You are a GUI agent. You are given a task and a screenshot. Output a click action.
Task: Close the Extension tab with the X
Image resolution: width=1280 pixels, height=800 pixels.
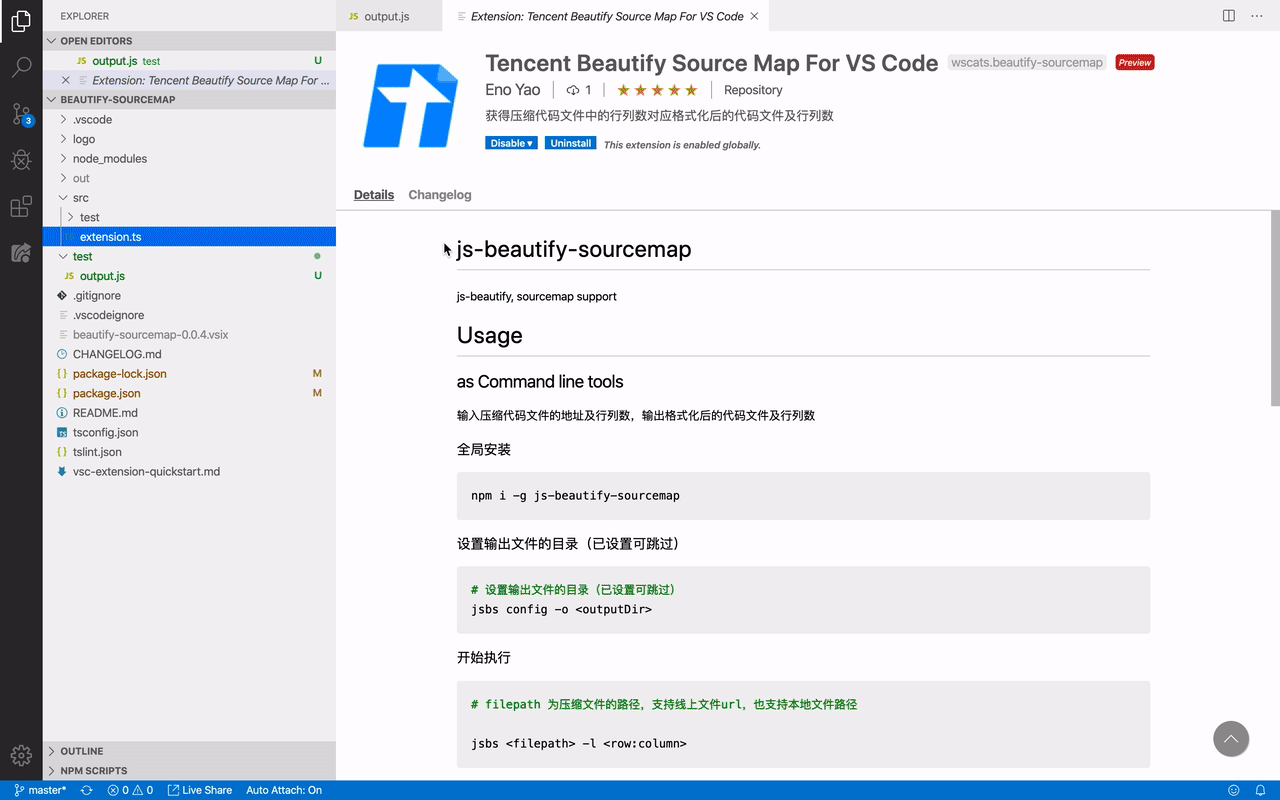pos(754,16)
